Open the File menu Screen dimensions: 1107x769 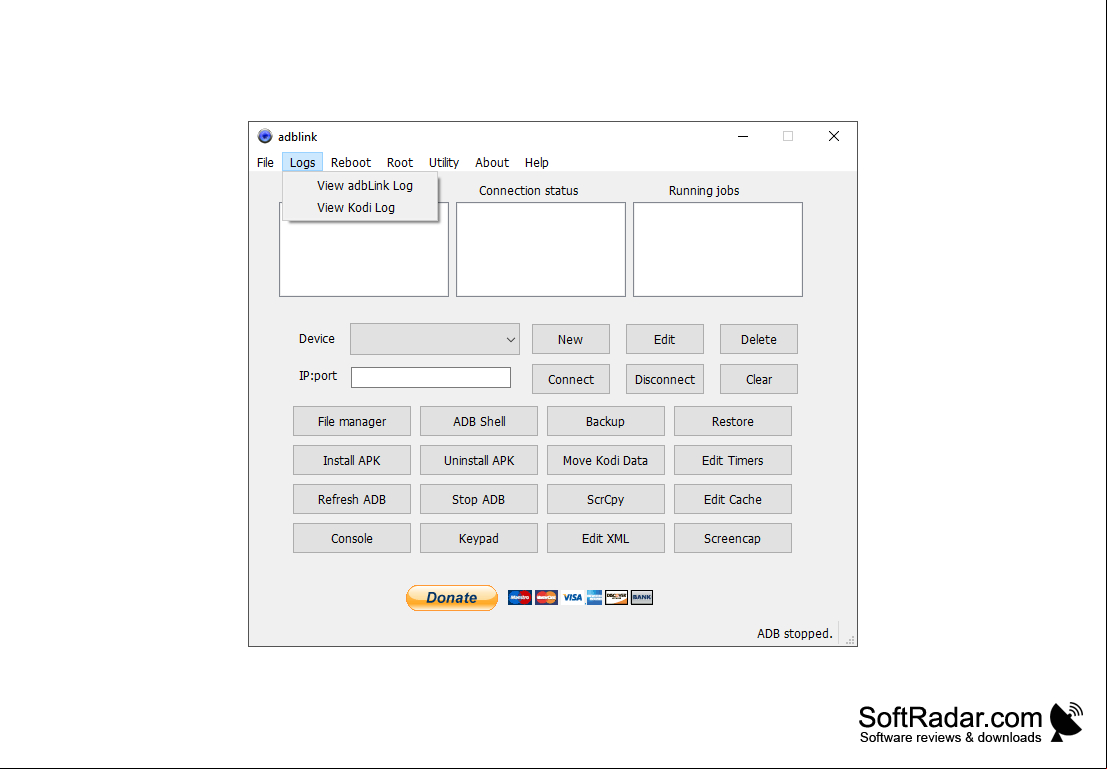(265, 162)
